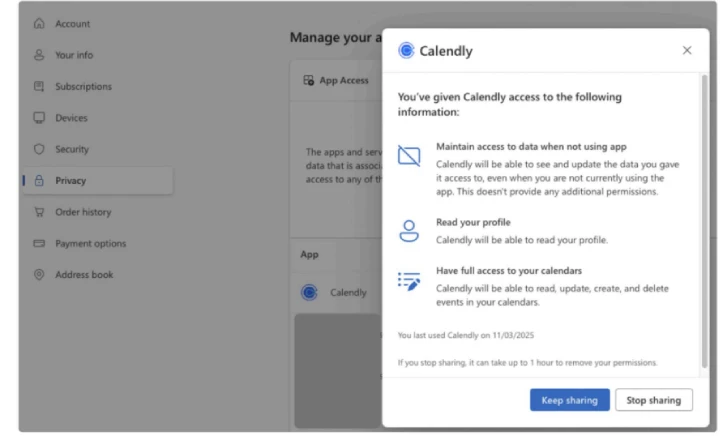Click the Account home icon in sidebar
The height and width of the screenshot is (436, 728).
(39, 23)
